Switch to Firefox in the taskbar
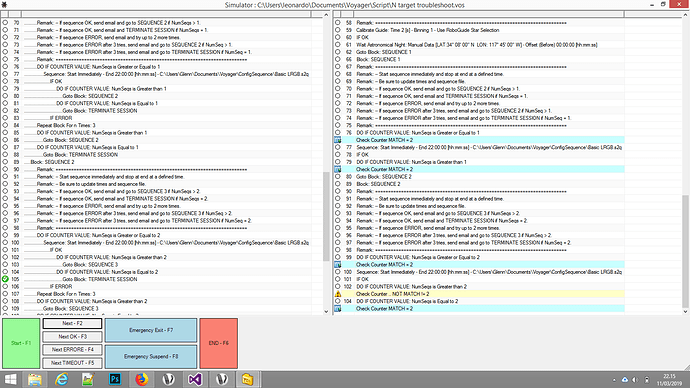690x388 pixels. coord(142,379)
